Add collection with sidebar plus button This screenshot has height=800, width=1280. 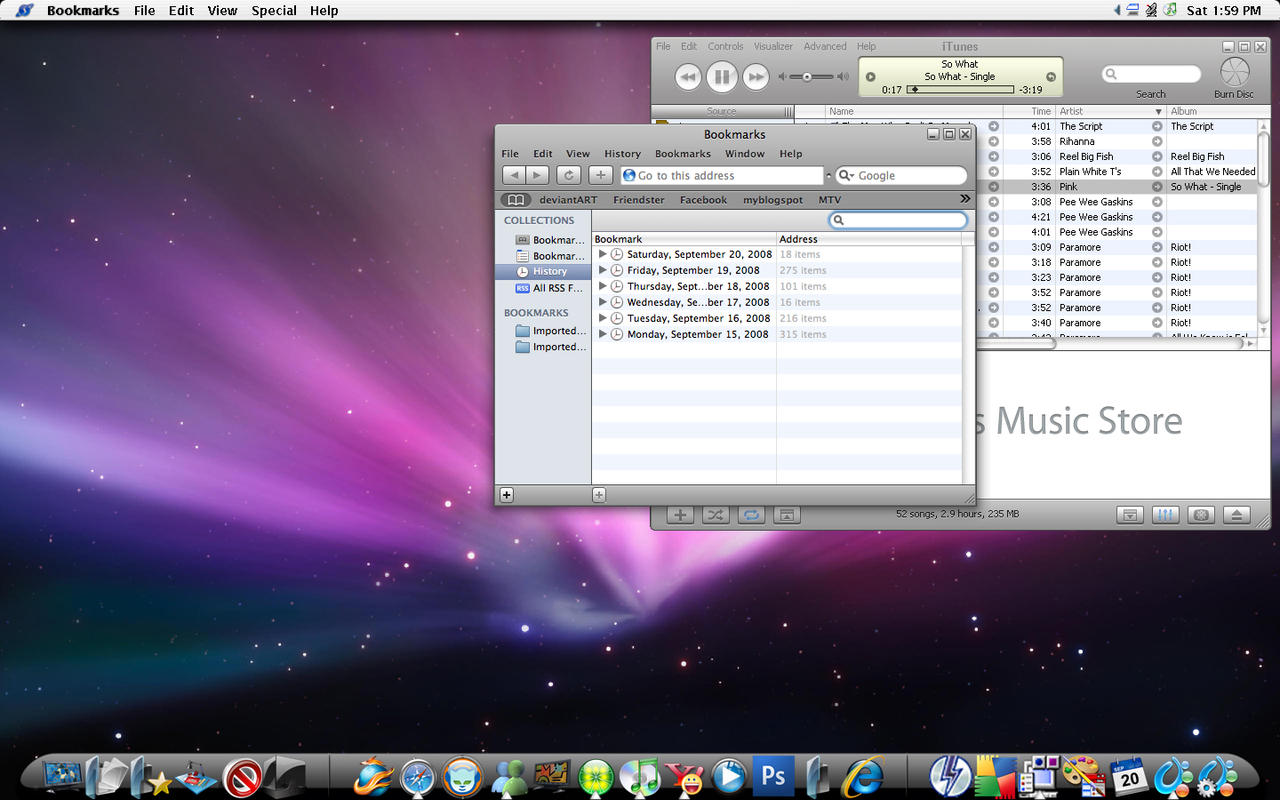507,495
